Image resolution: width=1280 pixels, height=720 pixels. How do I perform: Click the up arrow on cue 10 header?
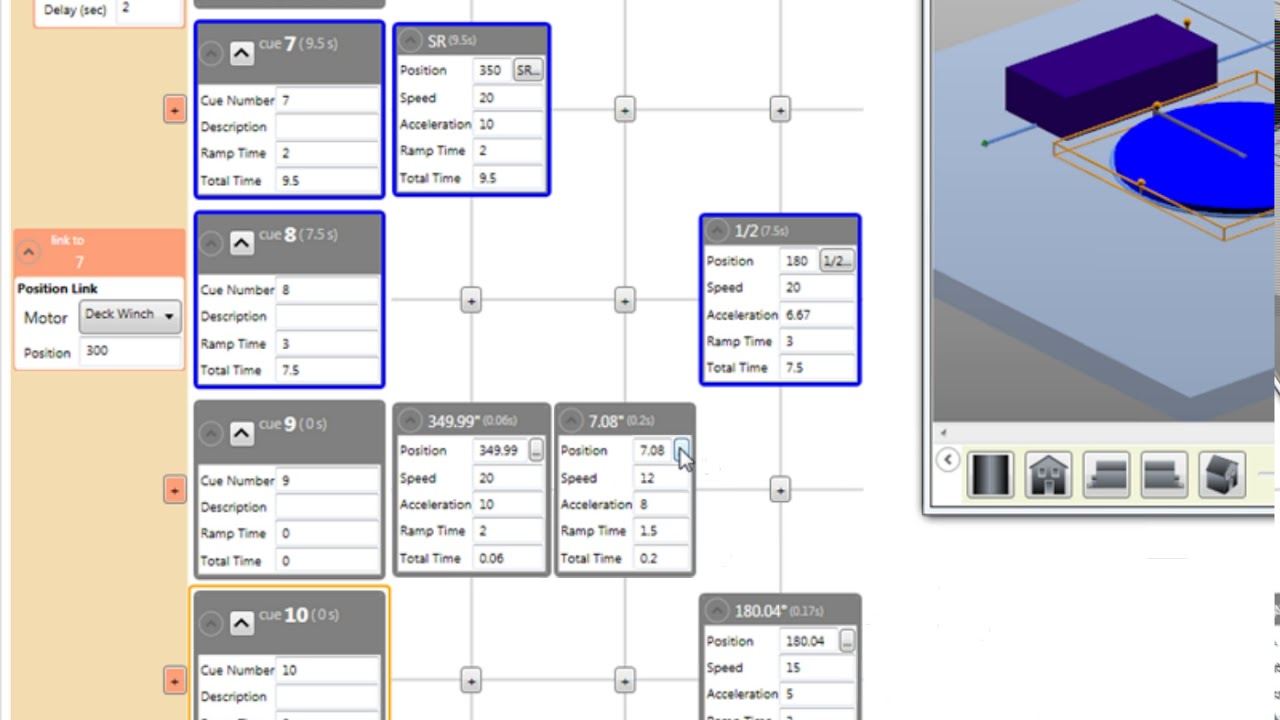(241, 623)
